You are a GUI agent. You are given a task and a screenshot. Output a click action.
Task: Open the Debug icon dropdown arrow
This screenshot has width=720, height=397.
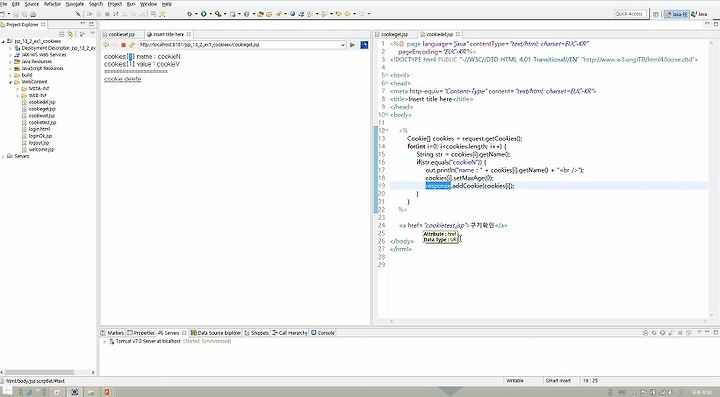point(196,14)
